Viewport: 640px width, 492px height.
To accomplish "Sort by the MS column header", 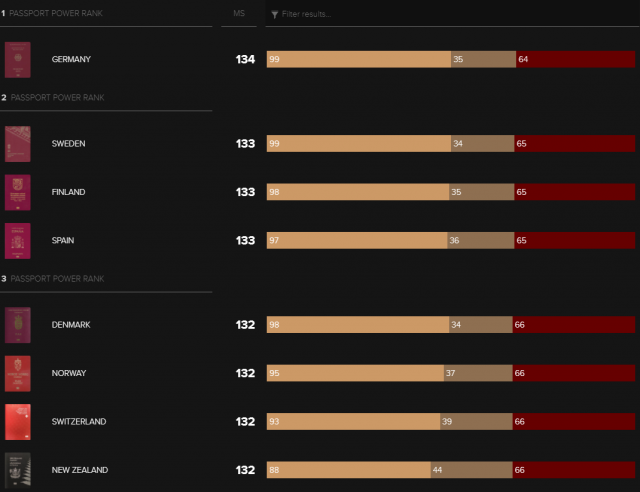I will point(238,14).
